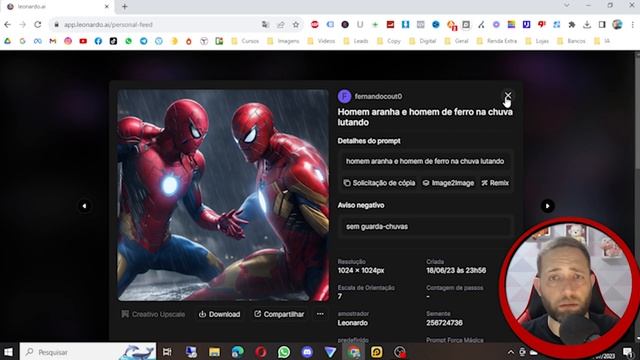Bookmark this page with the star icon
This screenshot has width=640, height=360.
tap(296, 24)
